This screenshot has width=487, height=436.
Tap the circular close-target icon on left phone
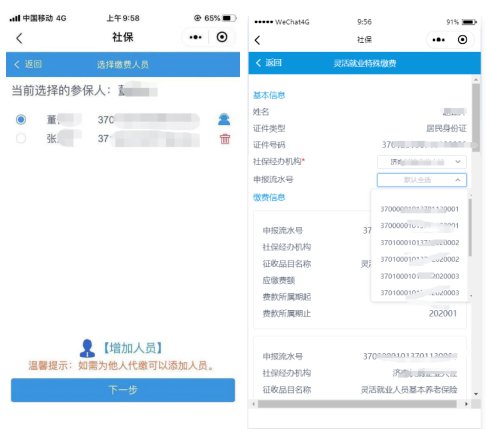coord(222,37)
